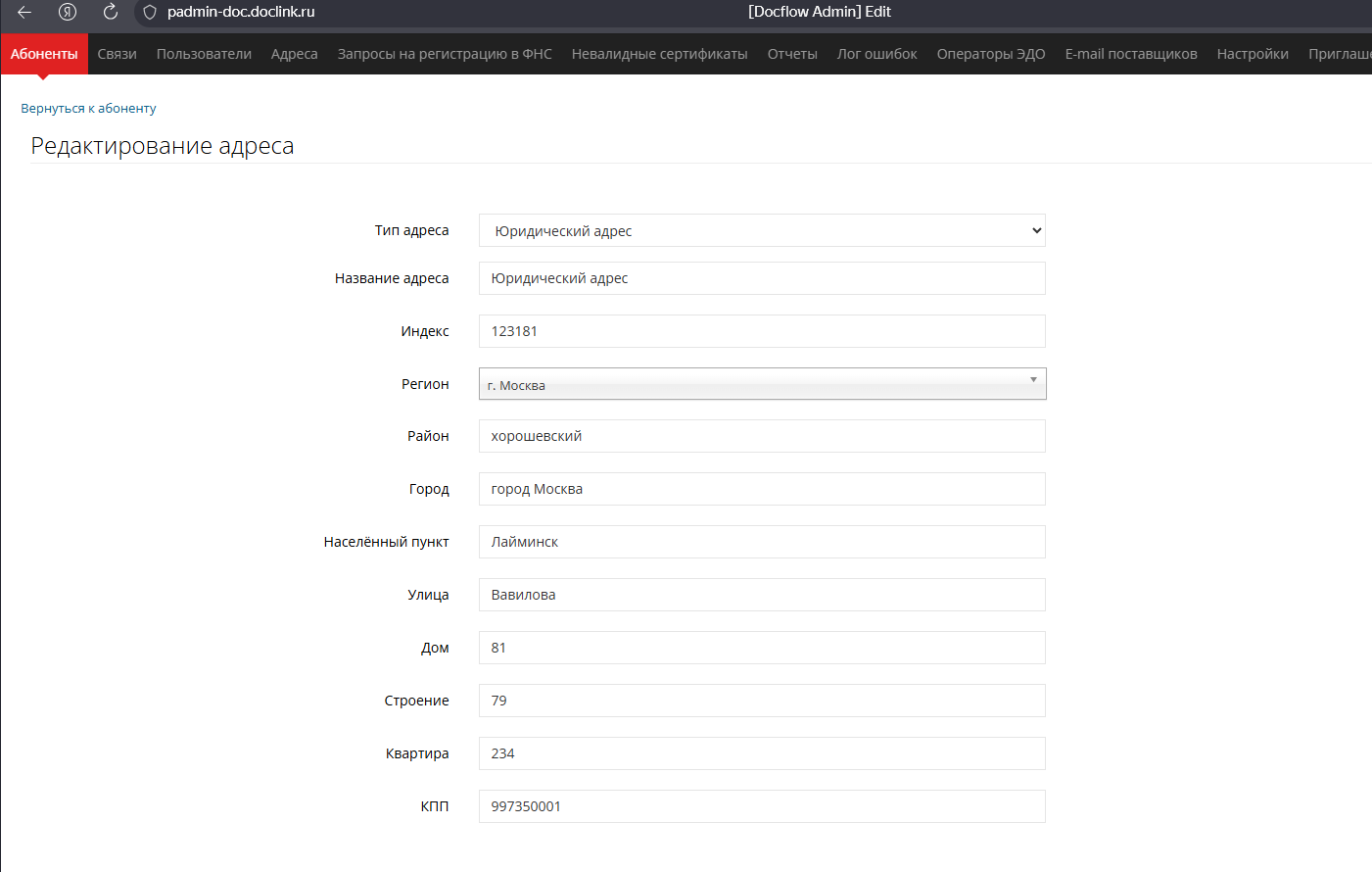Open the Пользователи section
The width and height of the screenshot is (1372, 872).
204,54
